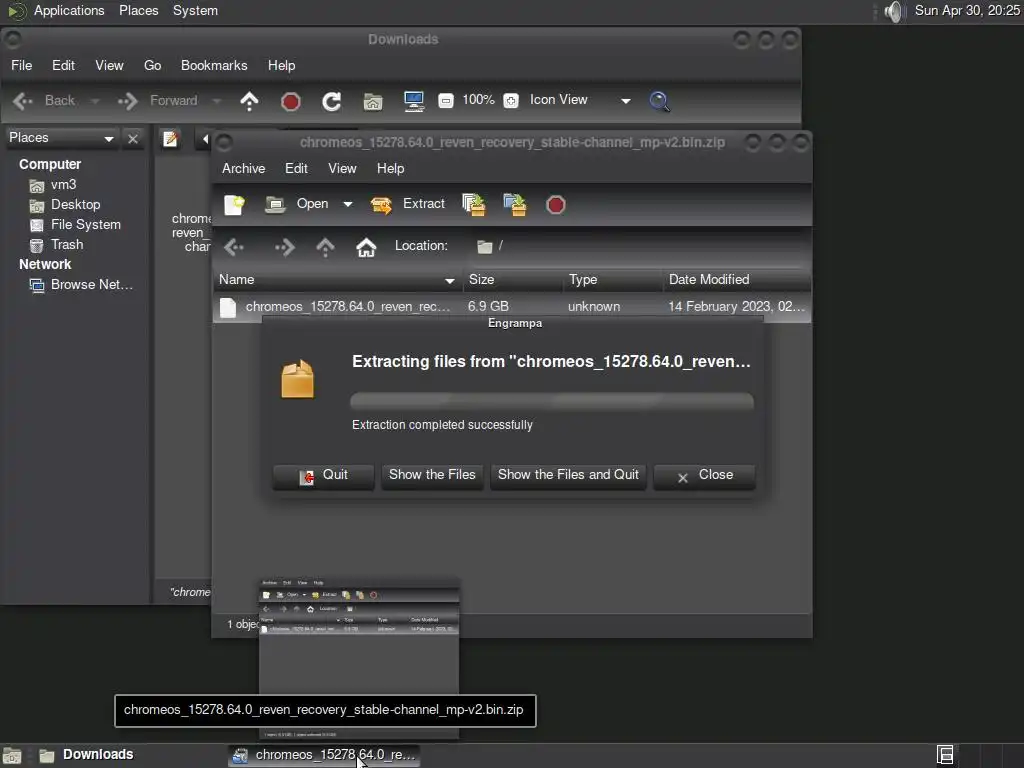Open the View menu in Downloads window
Viewport: 1024px width, 768px height.
pyautogui.click(x=109, y=65)
